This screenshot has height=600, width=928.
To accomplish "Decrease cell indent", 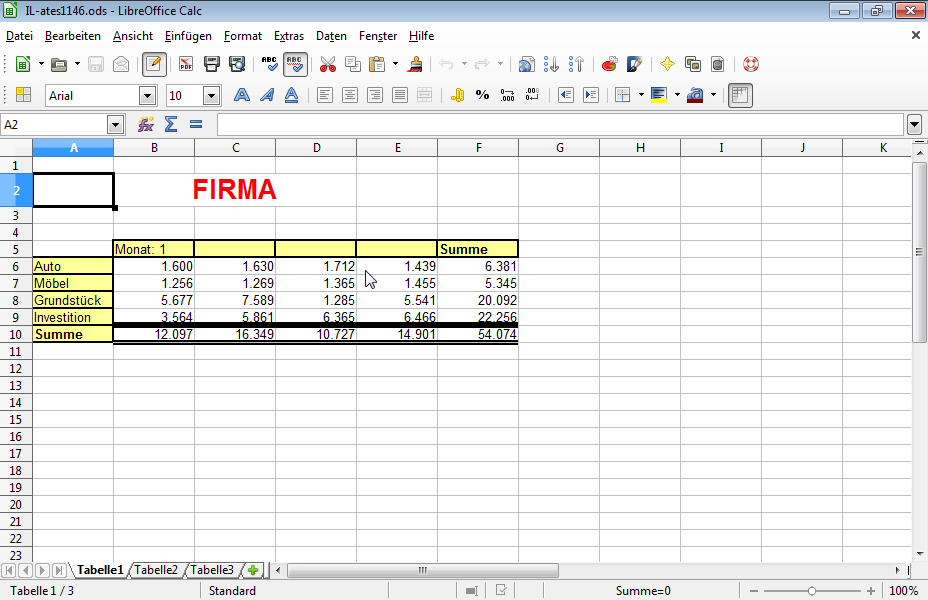I will pos(566,95).
